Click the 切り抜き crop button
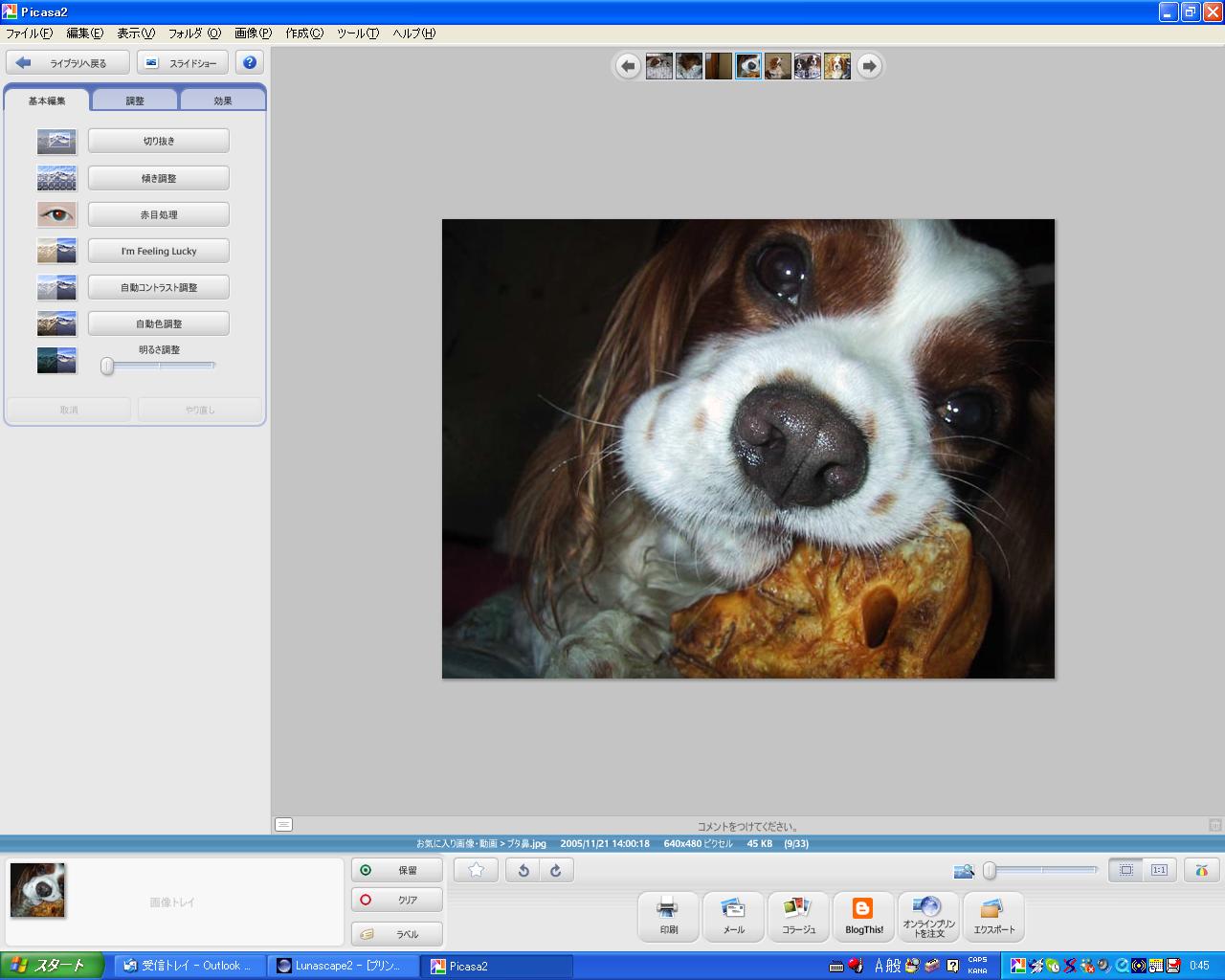 click(159, 141)
